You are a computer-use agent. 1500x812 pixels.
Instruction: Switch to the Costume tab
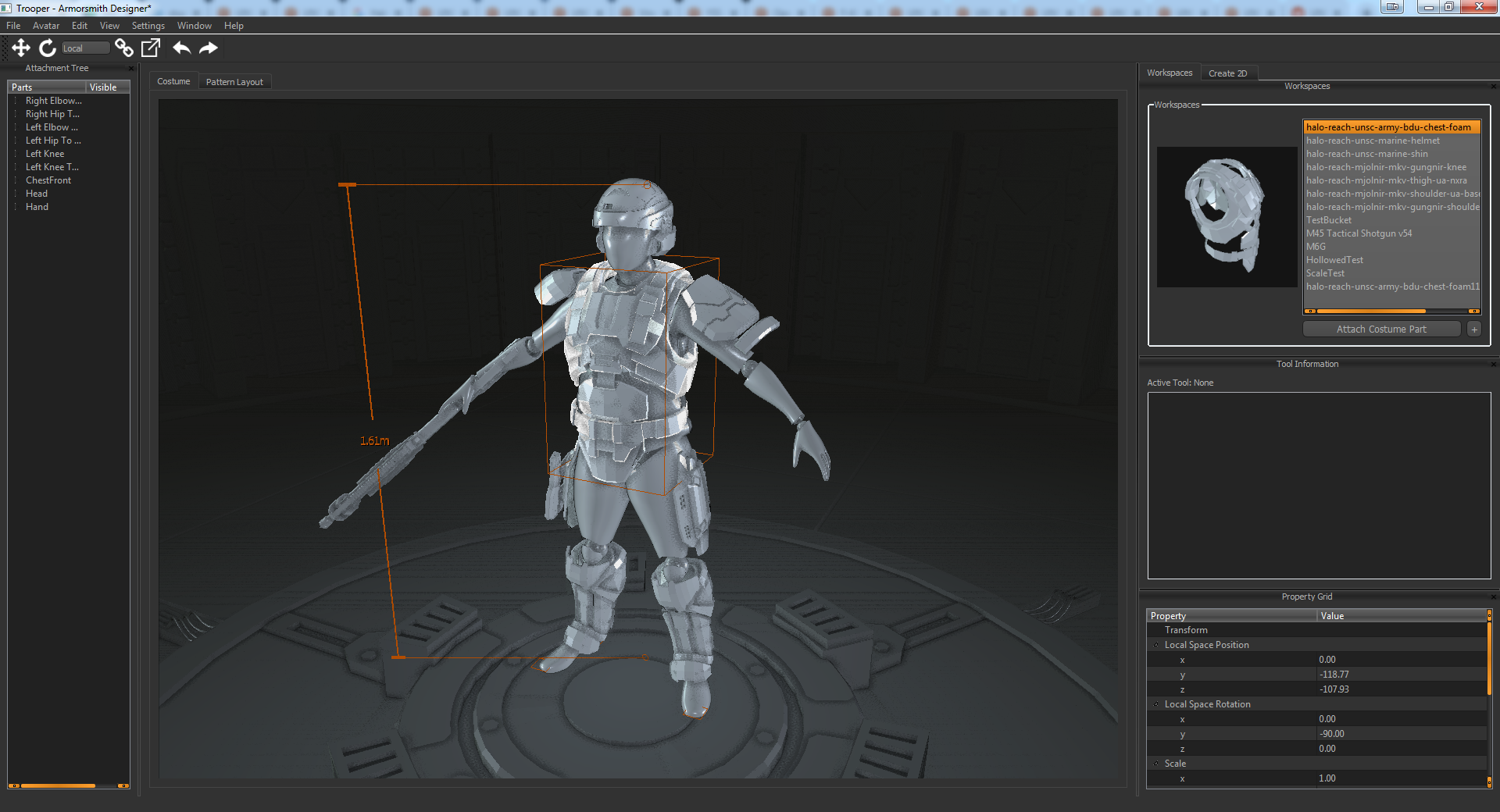173,81
